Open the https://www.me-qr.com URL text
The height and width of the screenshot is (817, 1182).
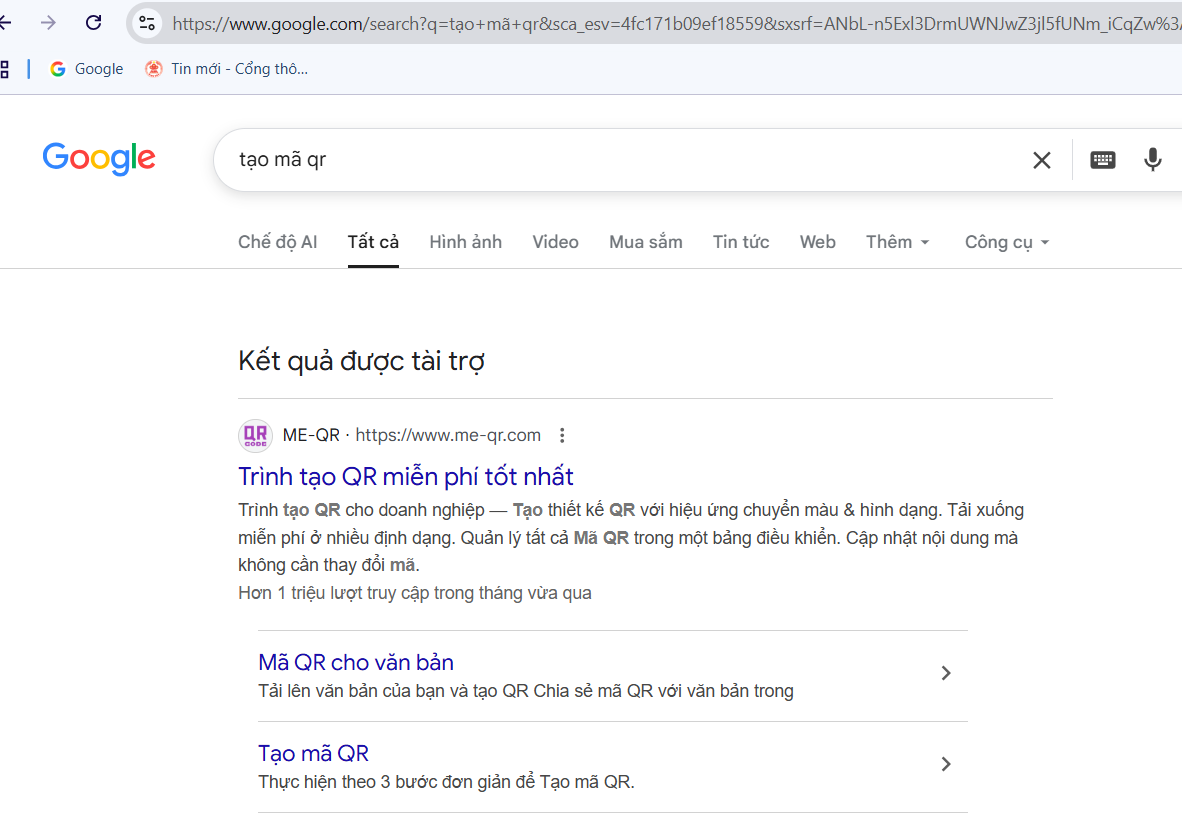[x=448, y=436]
